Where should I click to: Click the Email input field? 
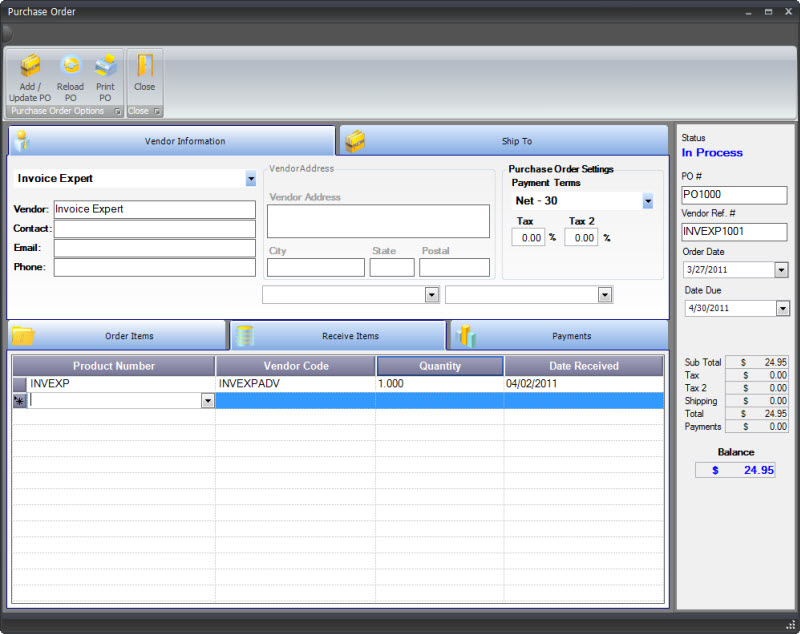tap(155, 248)
